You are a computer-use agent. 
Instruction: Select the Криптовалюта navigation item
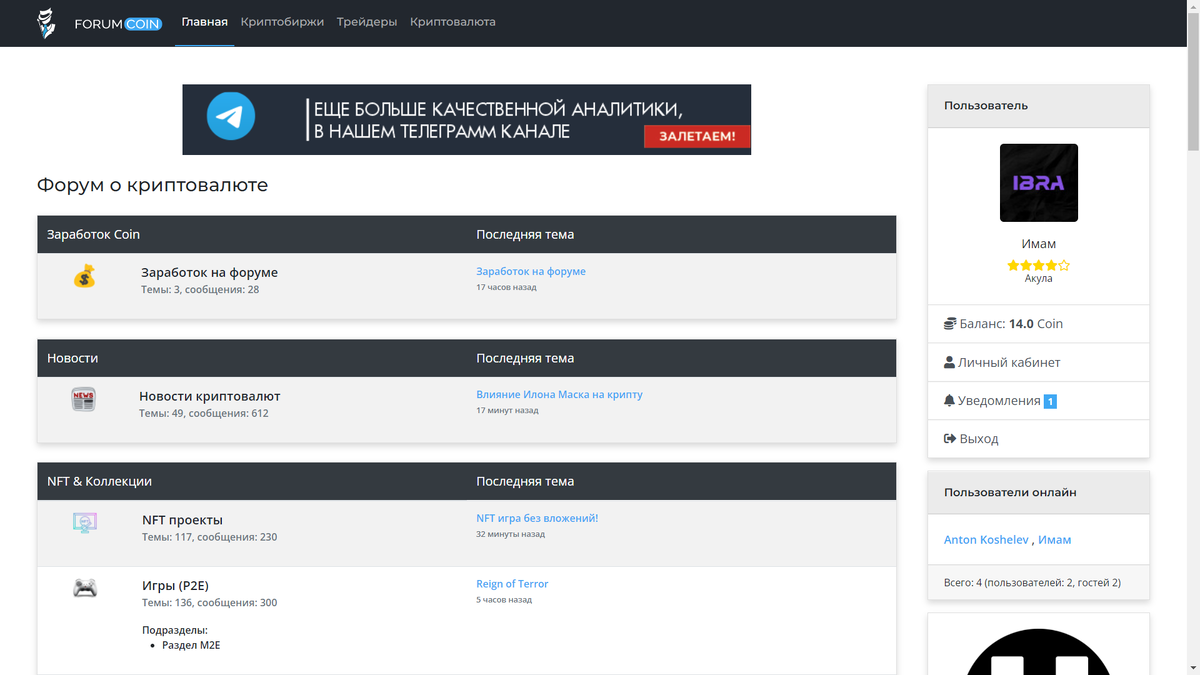(452, 22)
